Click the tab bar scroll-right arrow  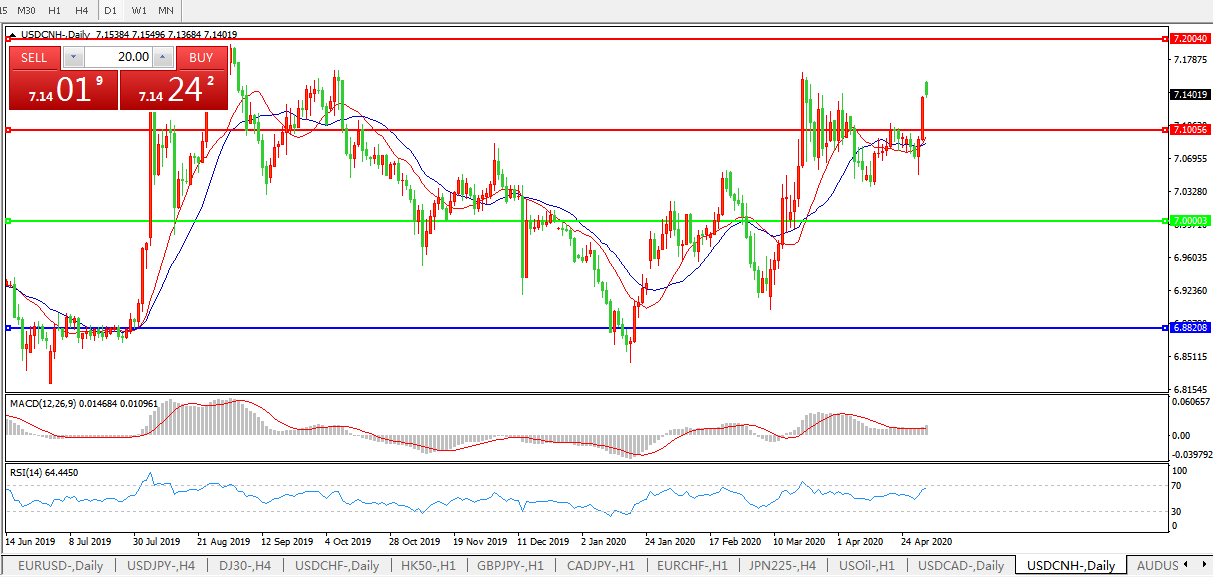tap(1202, 566)
